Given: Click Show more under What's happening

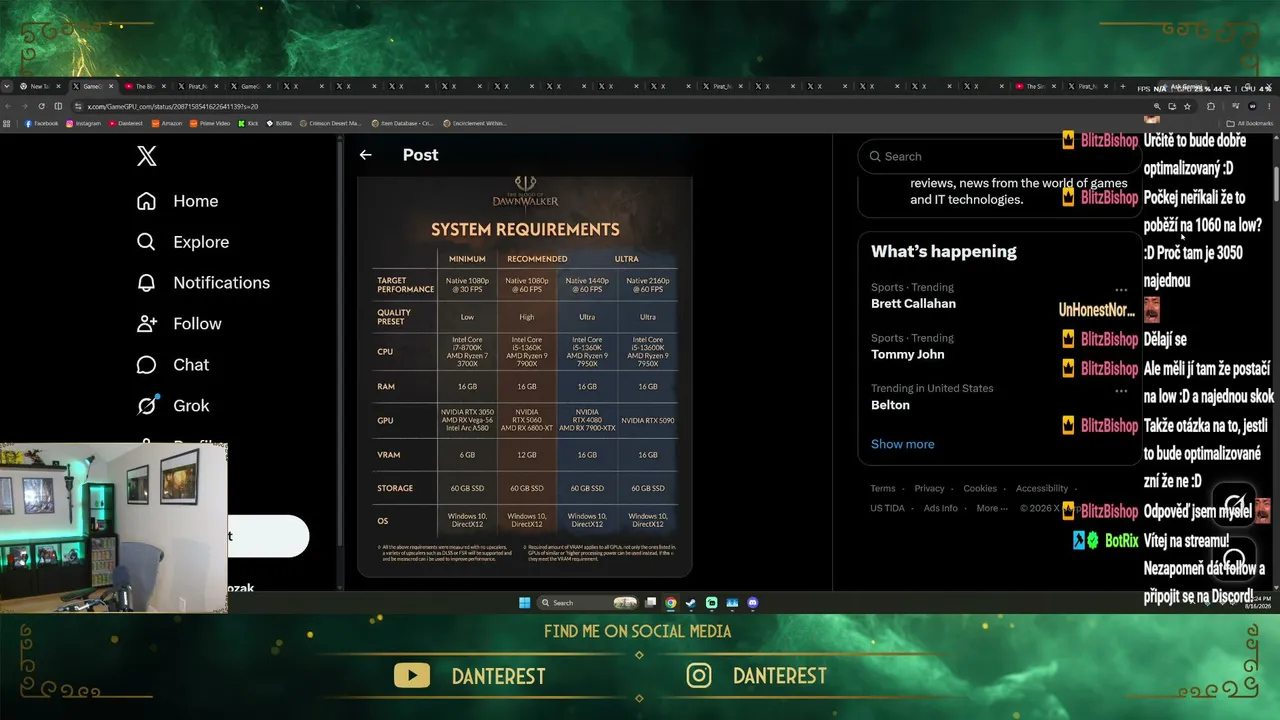Looking at the screenshot, I should point(903,444).
